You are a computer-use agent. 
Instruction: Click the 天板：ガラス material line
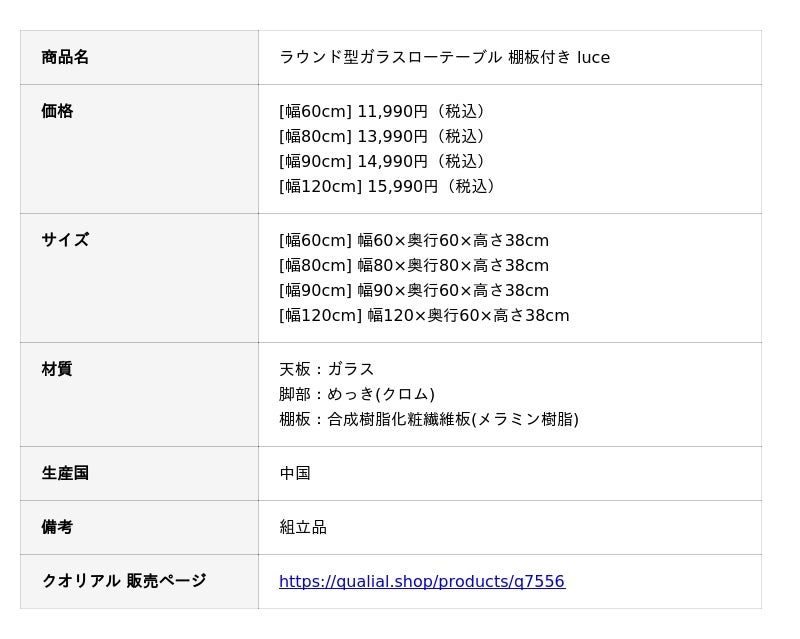click(x=327, y=369)
